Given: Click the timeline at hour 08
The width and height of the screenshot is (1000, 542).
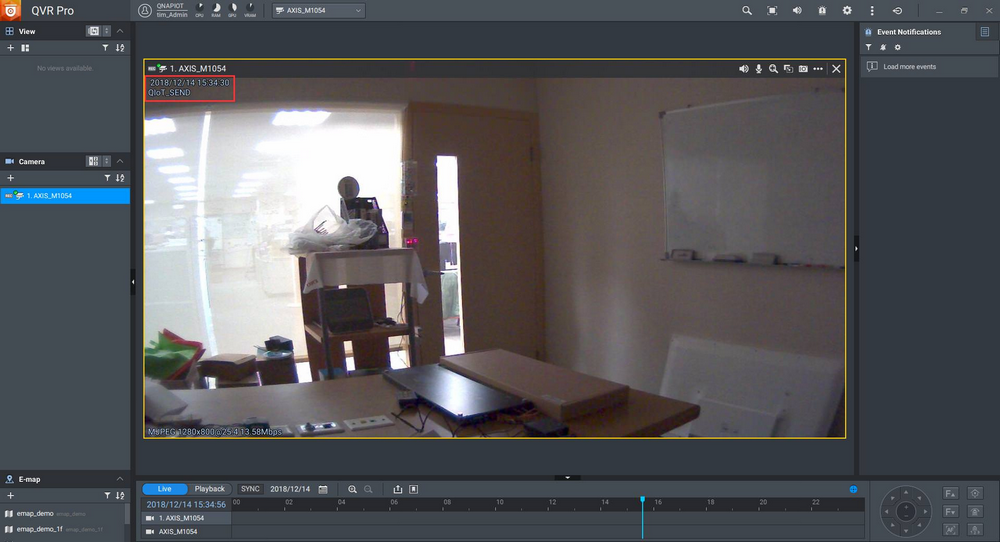Looking at the screenshot, I should [447, 502].
